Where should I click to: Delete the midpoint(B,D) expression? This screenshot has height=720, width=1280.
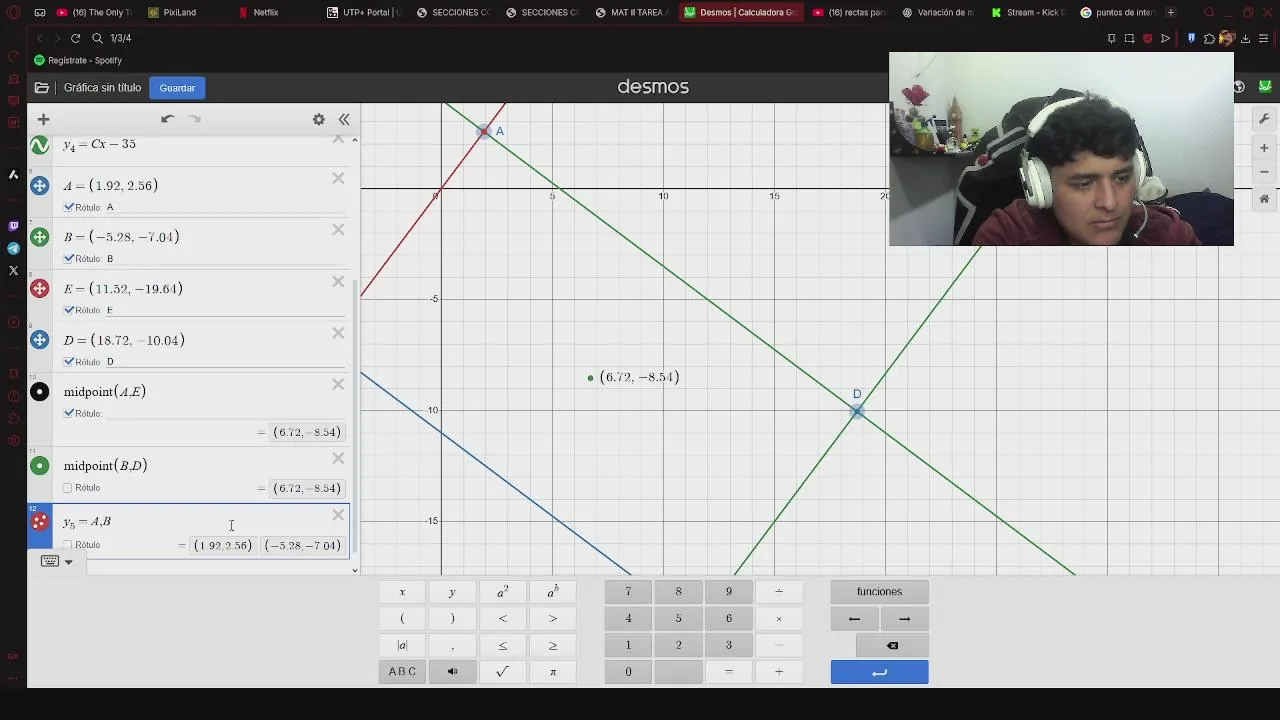coord(338,459)
